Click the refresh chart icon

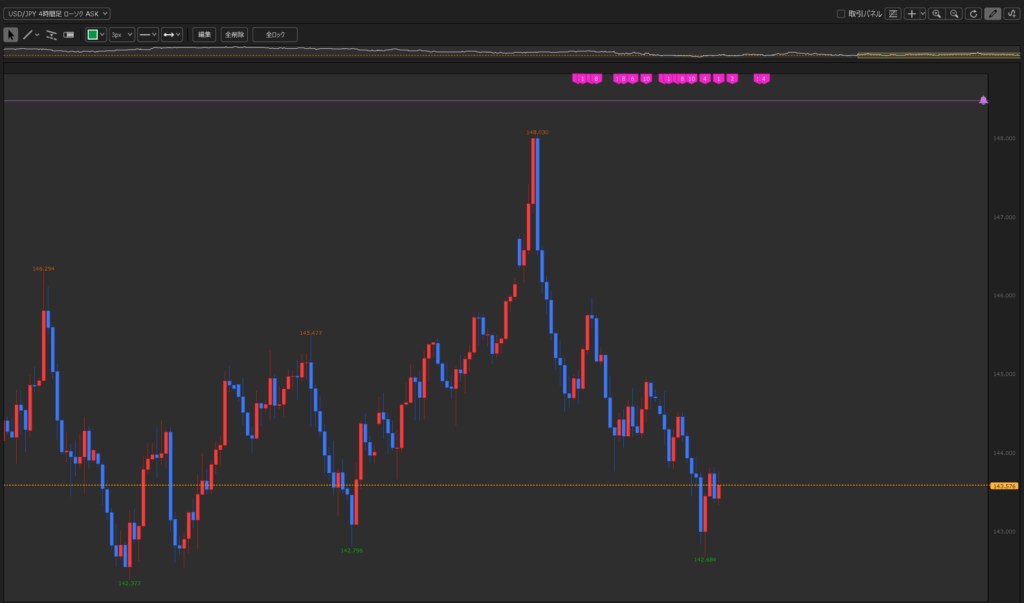tap(973, 14)
